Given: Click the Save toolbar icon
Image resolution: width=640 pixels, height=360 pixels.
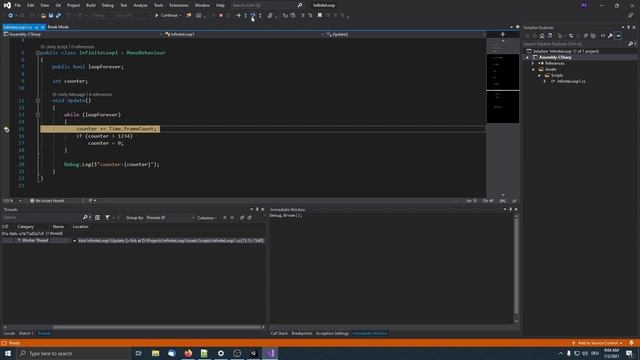Looking at the screenshot, I should pyautogui.click(x=51, y=16).
